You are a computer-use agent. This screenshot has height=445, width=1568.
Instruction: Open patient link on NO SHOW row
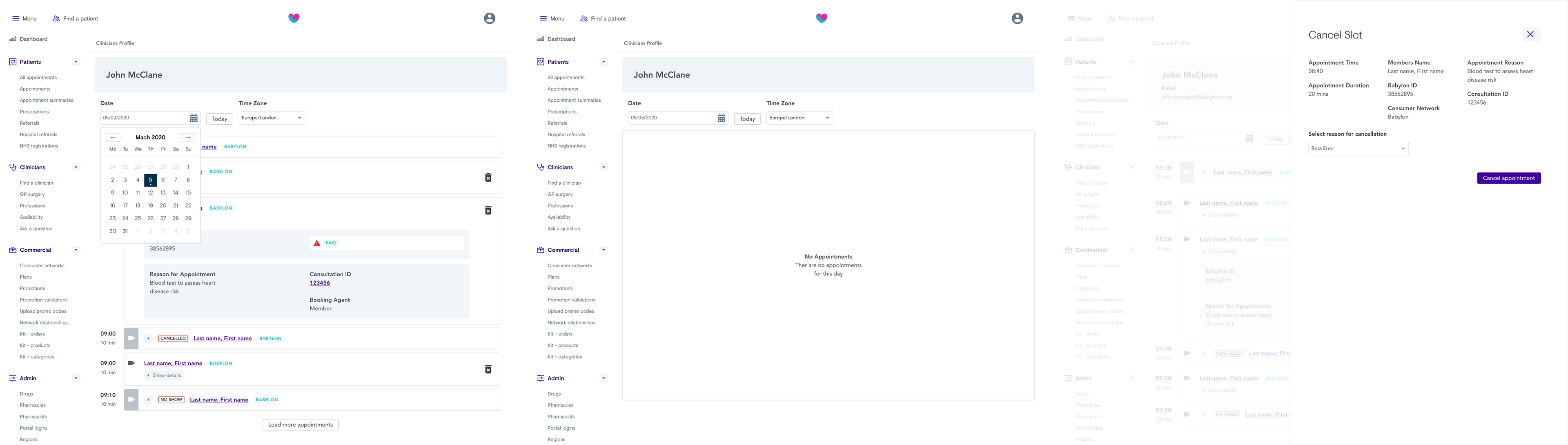pyautogui.click(x=219, y=399)
